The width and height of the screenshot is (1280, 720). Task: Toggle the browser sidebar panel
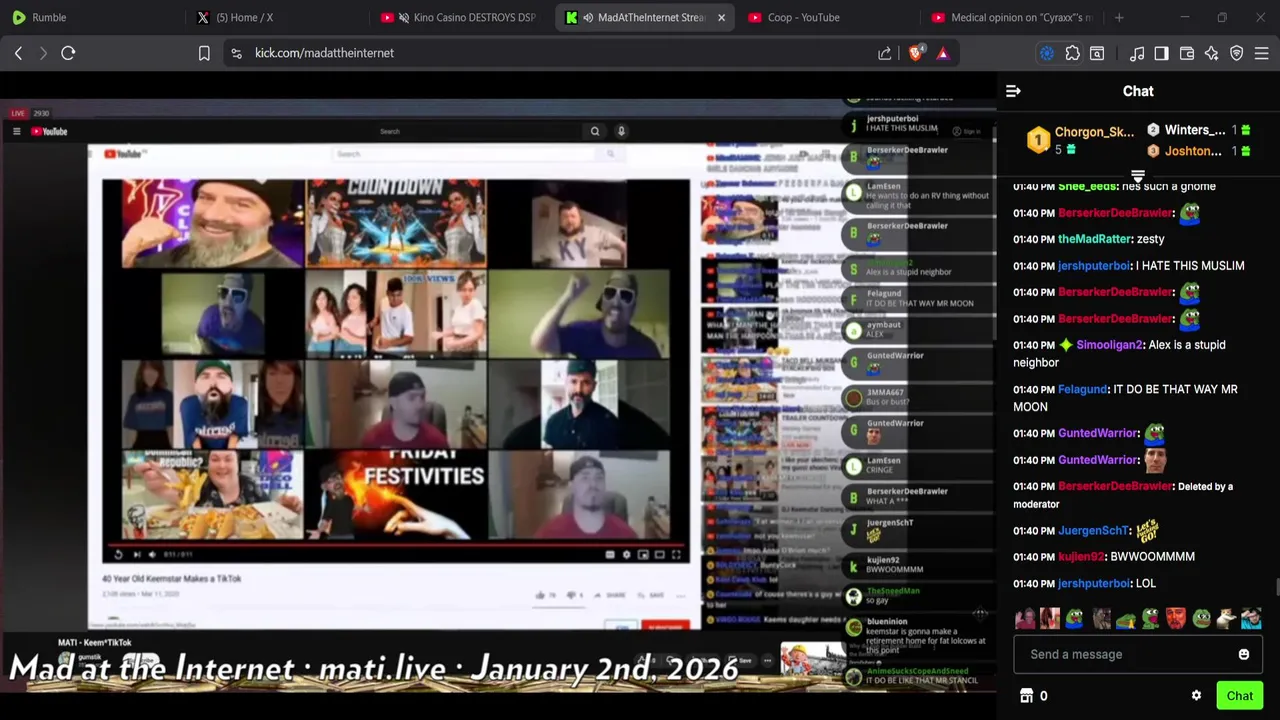tap(1161, 53)
